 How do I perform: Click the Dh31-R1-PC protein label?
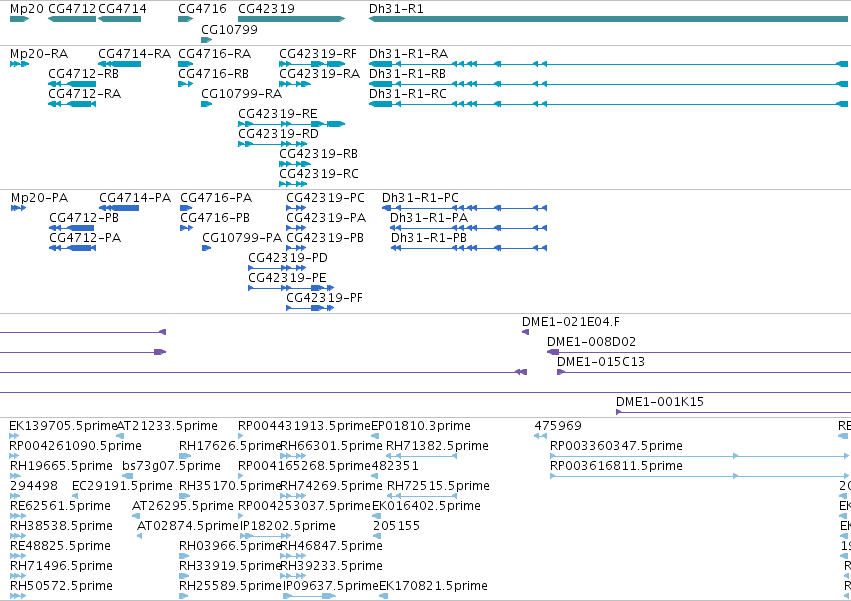[421, 198]
